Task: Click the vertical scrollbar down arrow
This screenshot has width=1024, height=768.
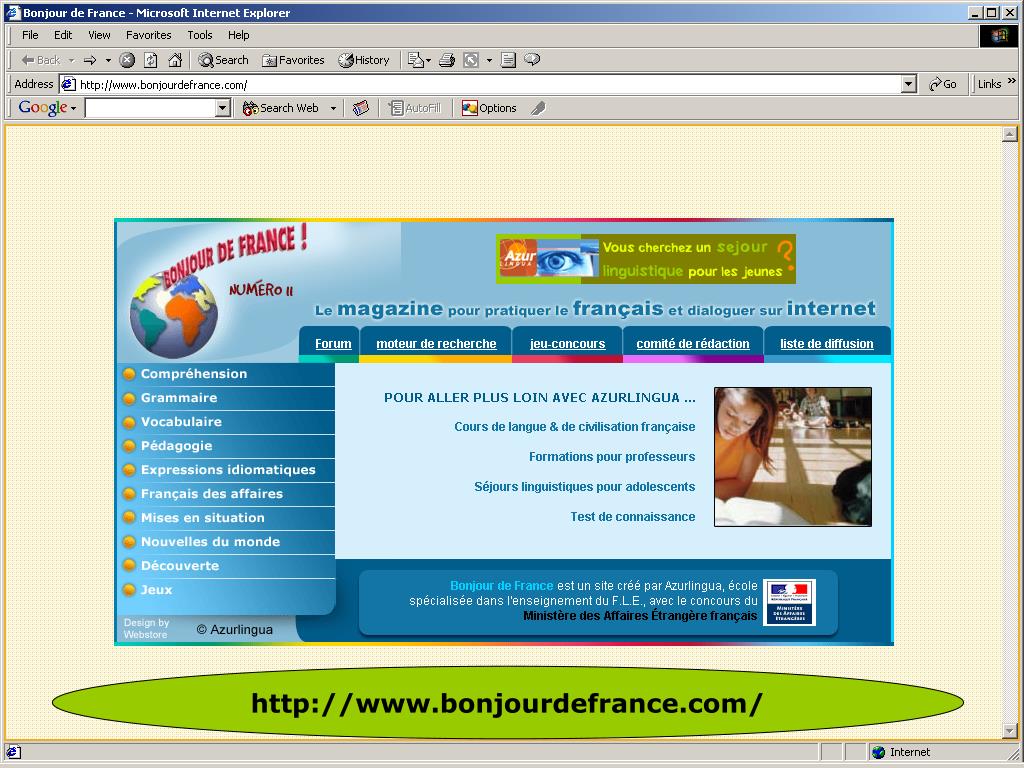Action: pyautogui.click(x=1010, y=731)
